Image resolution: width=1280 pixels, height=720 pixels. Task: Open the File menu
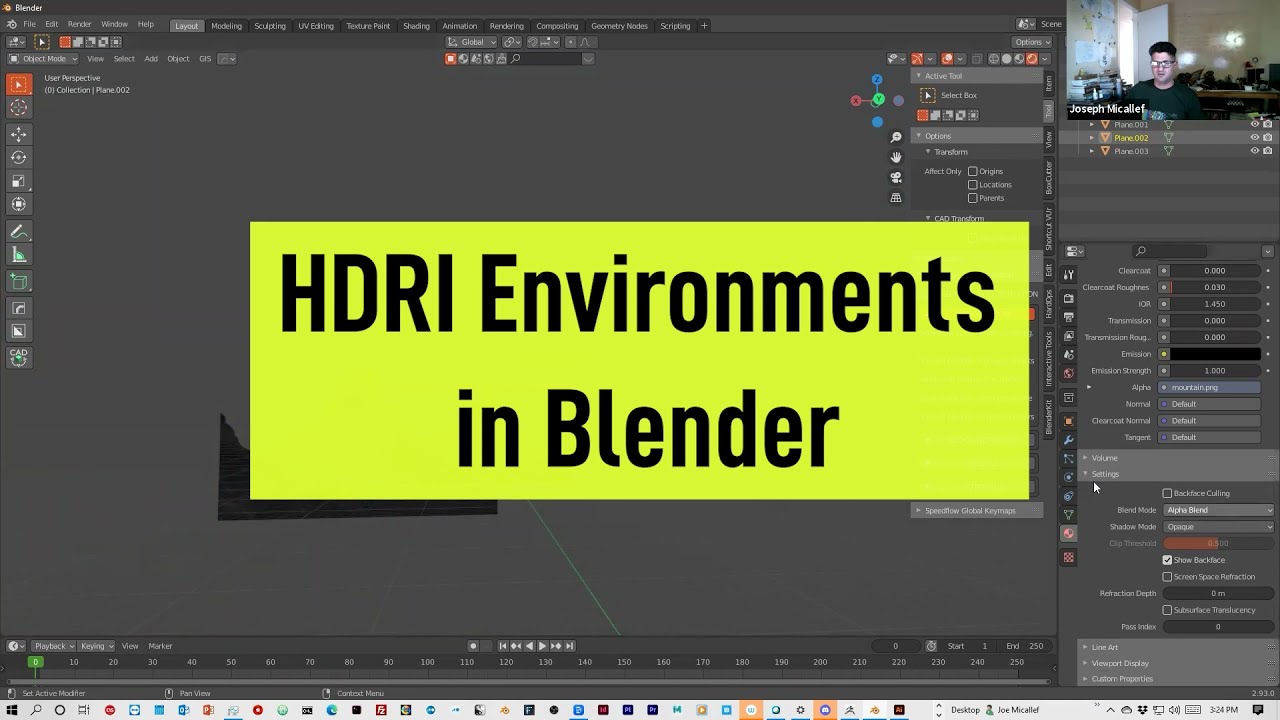click(29, 25)
